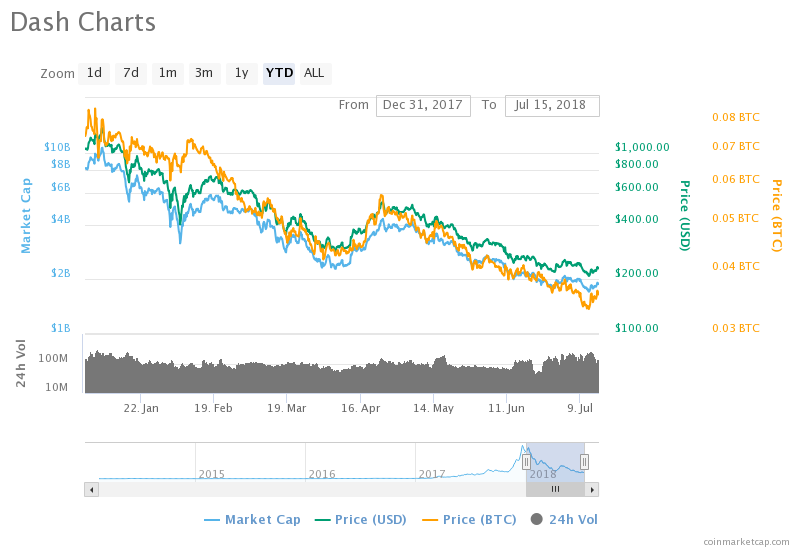
Task: Toggle the Market Cap legend series
Action: (252, 520)
